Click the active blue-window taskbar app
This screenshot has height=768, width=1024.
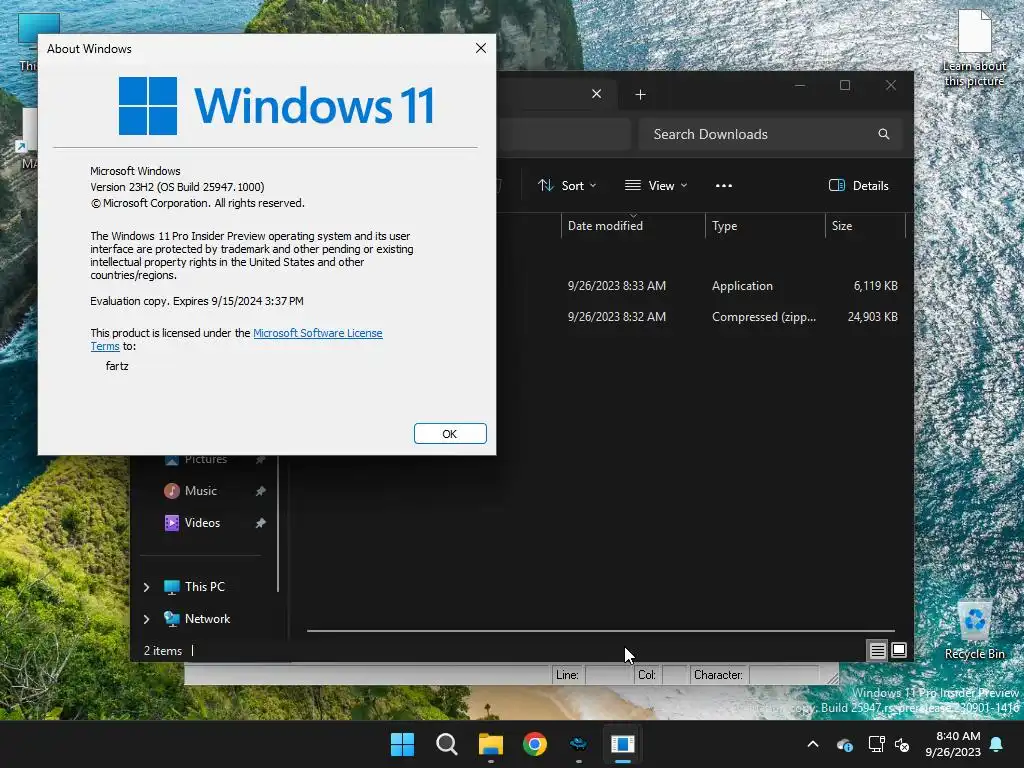[x=622, y=744]
